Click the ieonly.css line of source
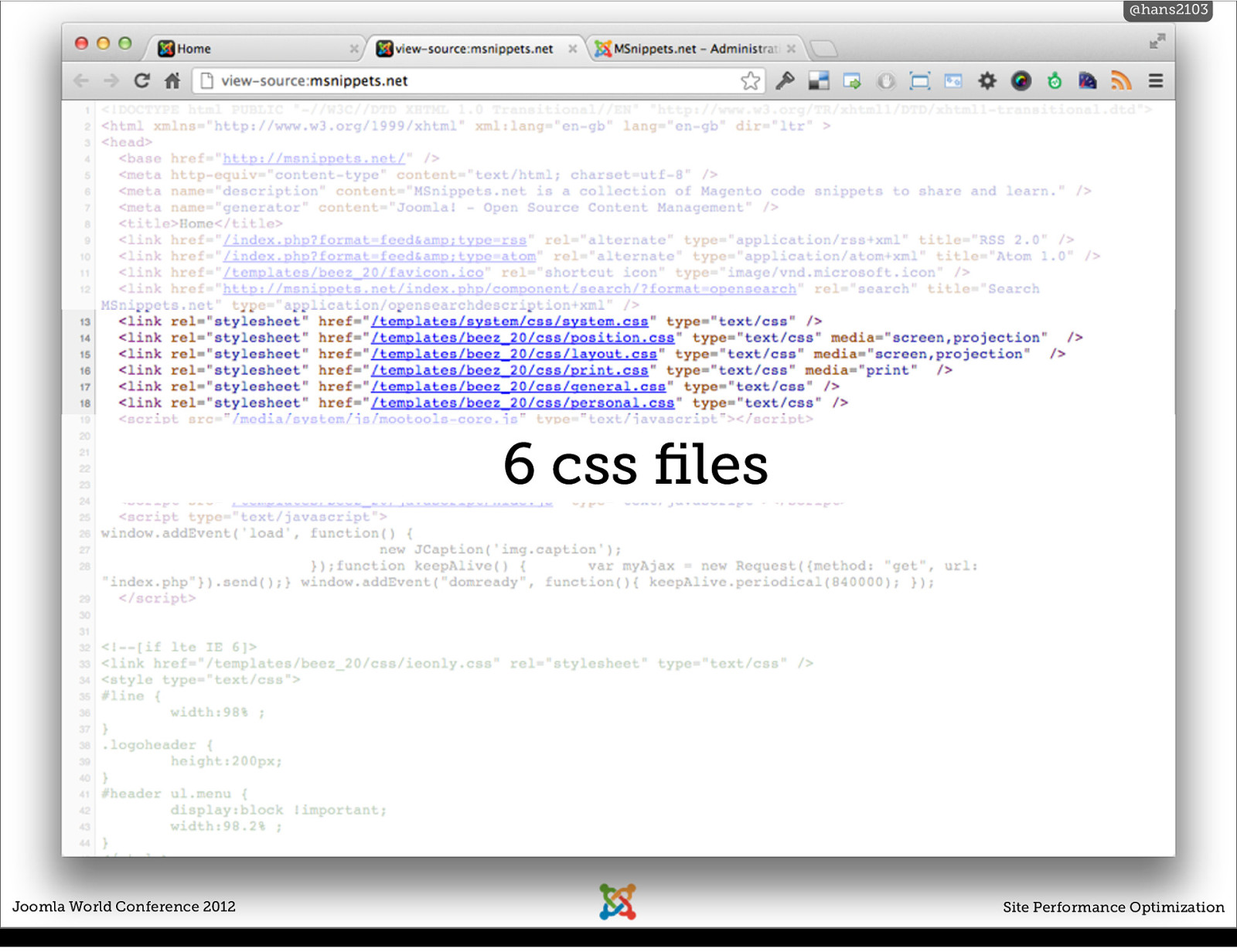 point(457,664)
